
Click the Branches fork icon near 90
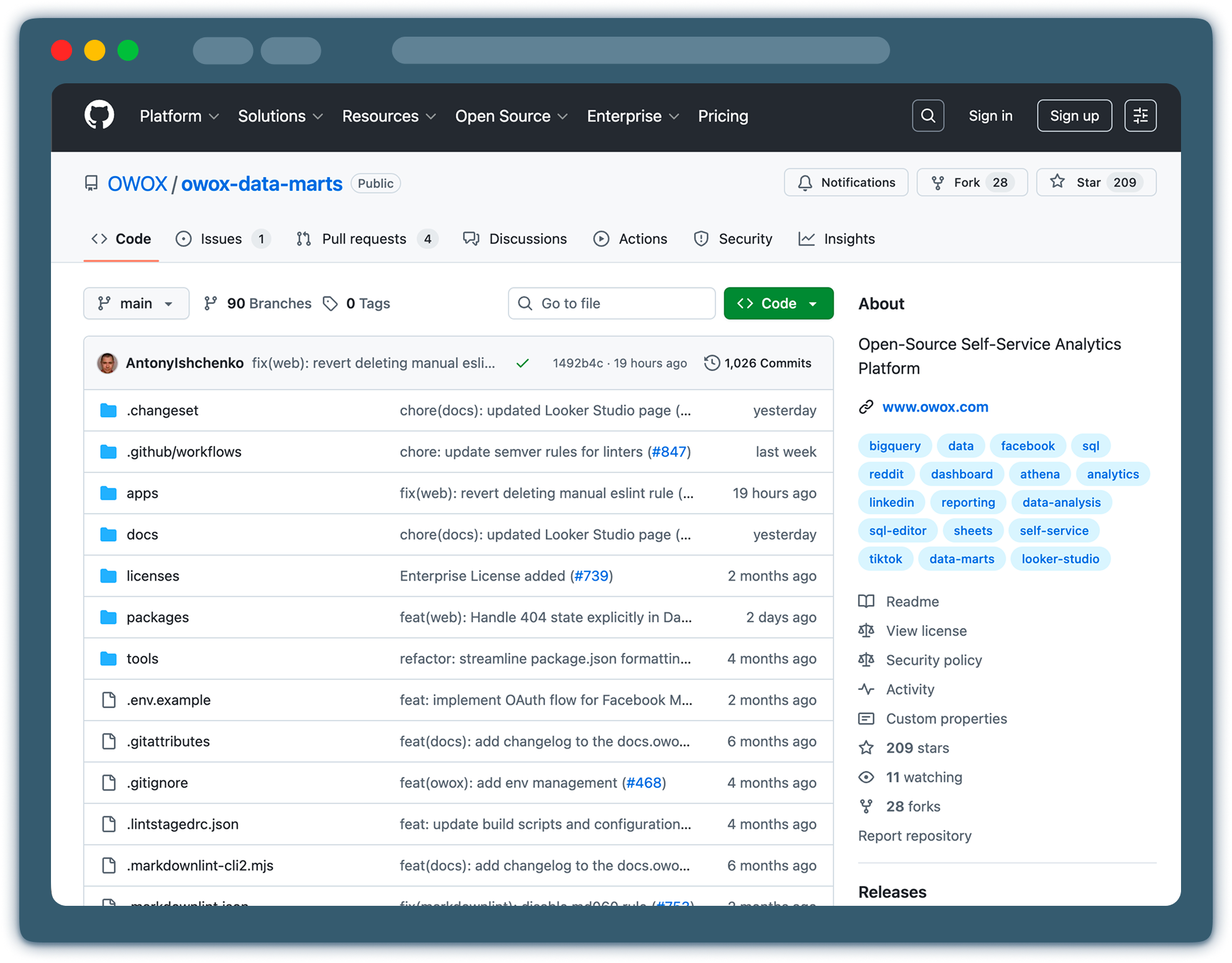211,303
